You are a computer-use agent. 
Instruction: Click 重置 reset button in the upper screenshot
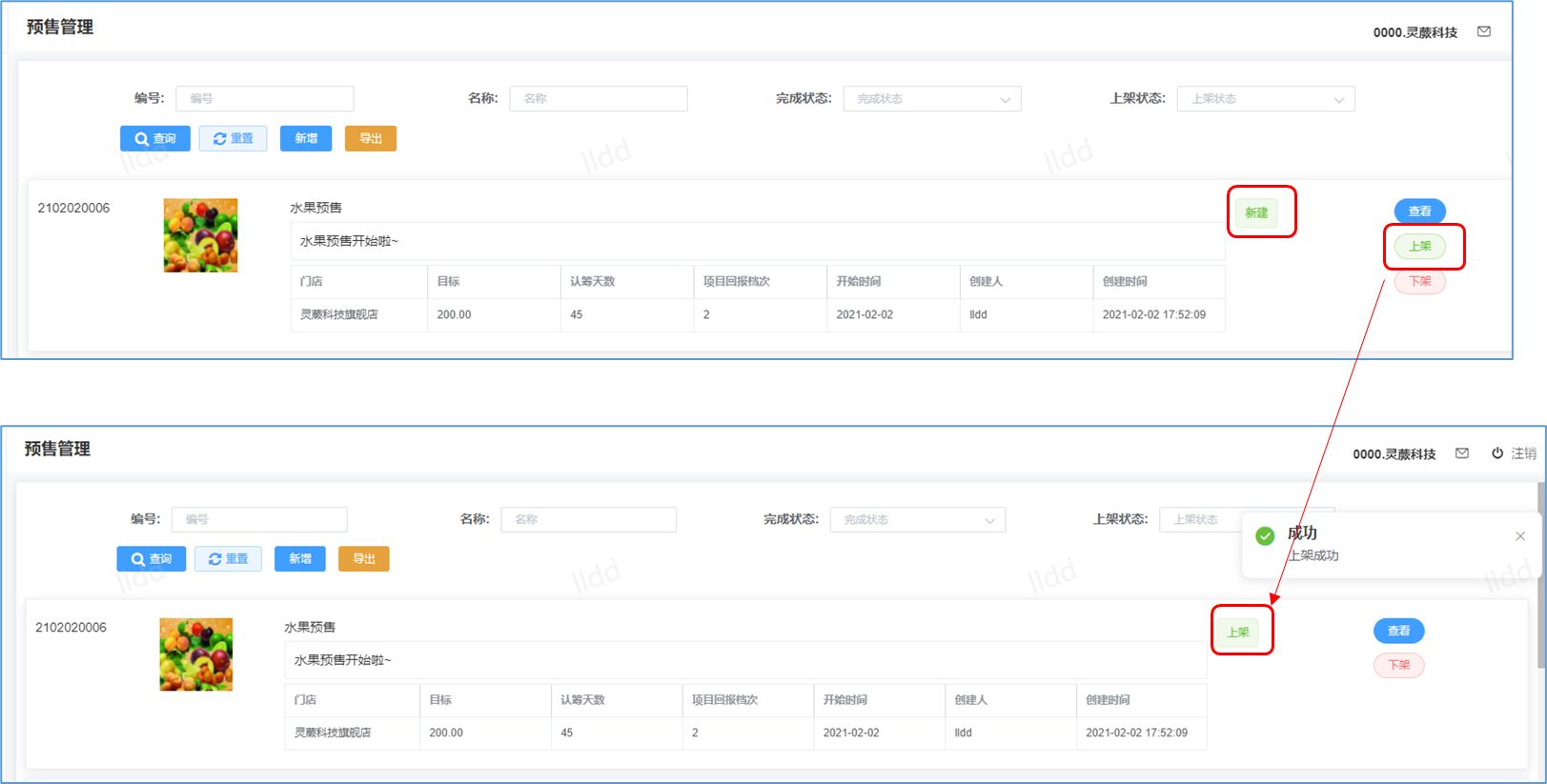pos(234,138)
